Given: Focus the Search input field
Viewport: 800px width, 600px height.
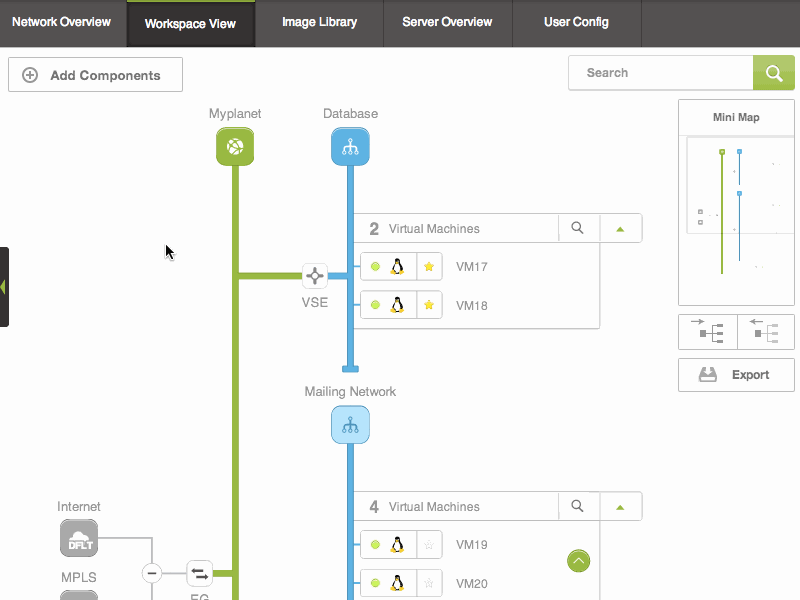Looking at the screenshot, I should (x=661, y=73).
